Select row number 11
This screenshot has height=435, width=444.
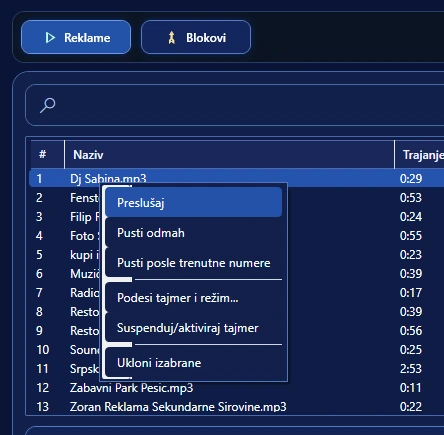43,369
